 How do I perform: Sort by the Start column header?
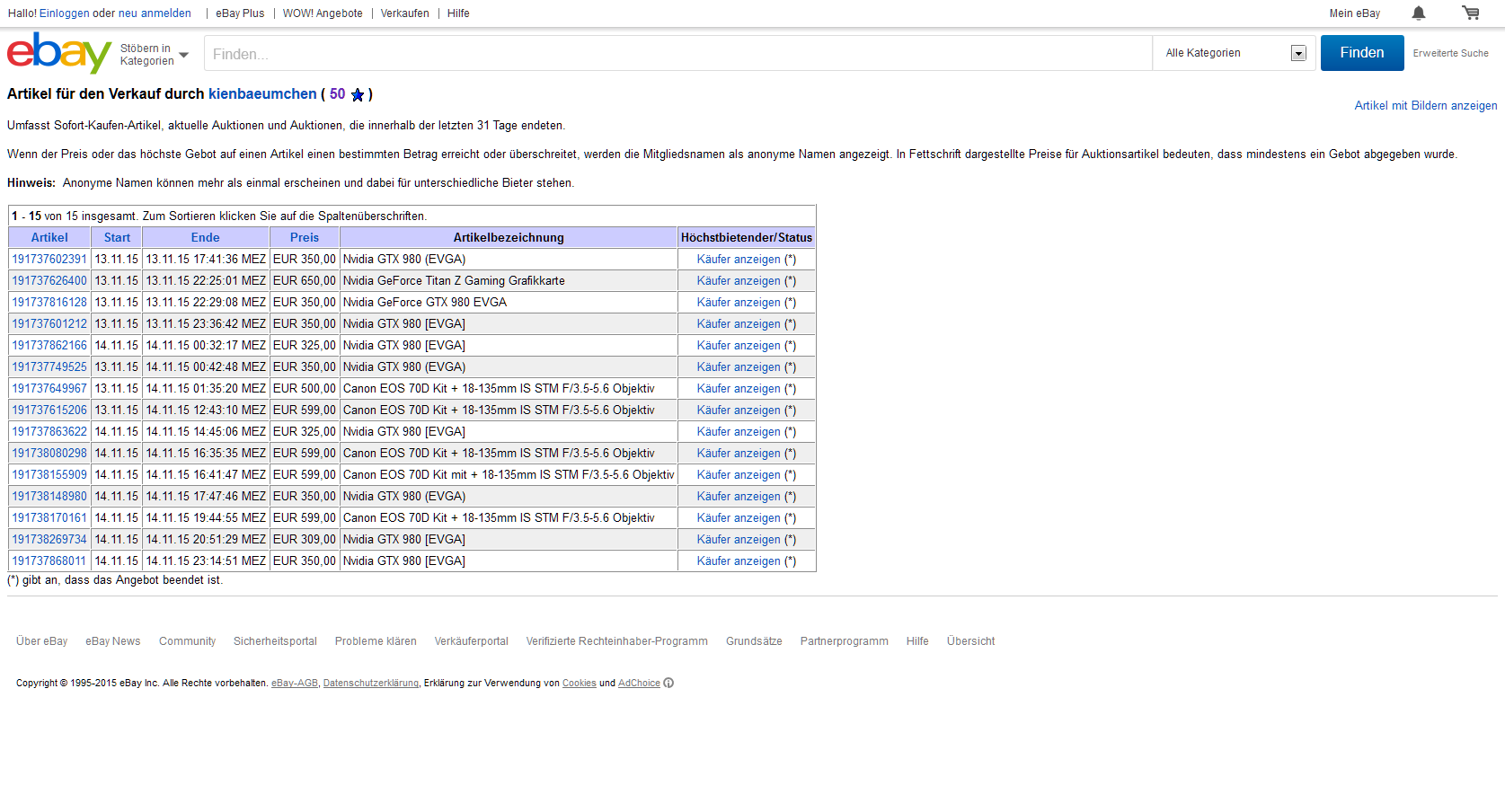click(117, 237)
